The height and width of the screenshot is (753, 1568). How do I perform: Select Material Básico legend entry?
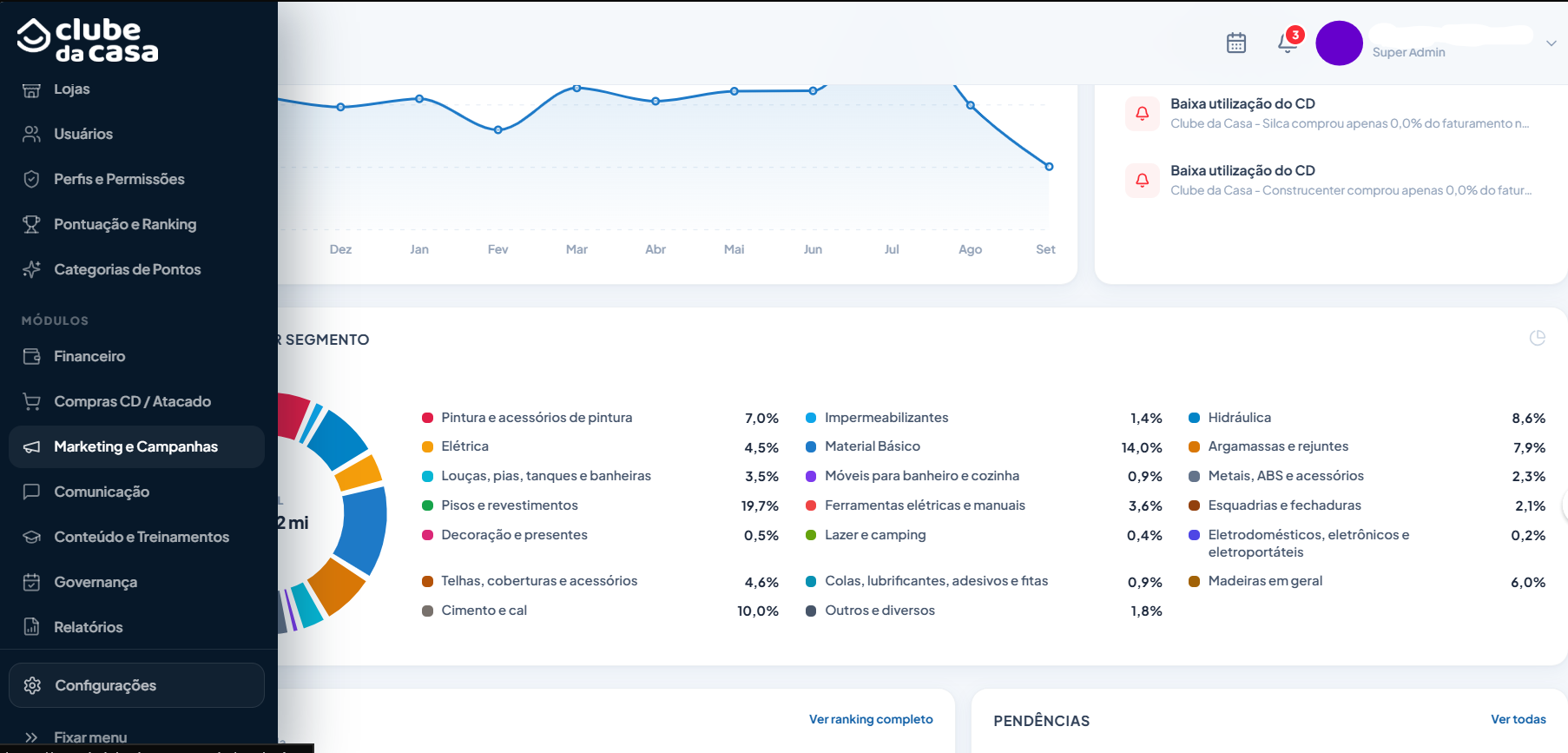point(984,446)
